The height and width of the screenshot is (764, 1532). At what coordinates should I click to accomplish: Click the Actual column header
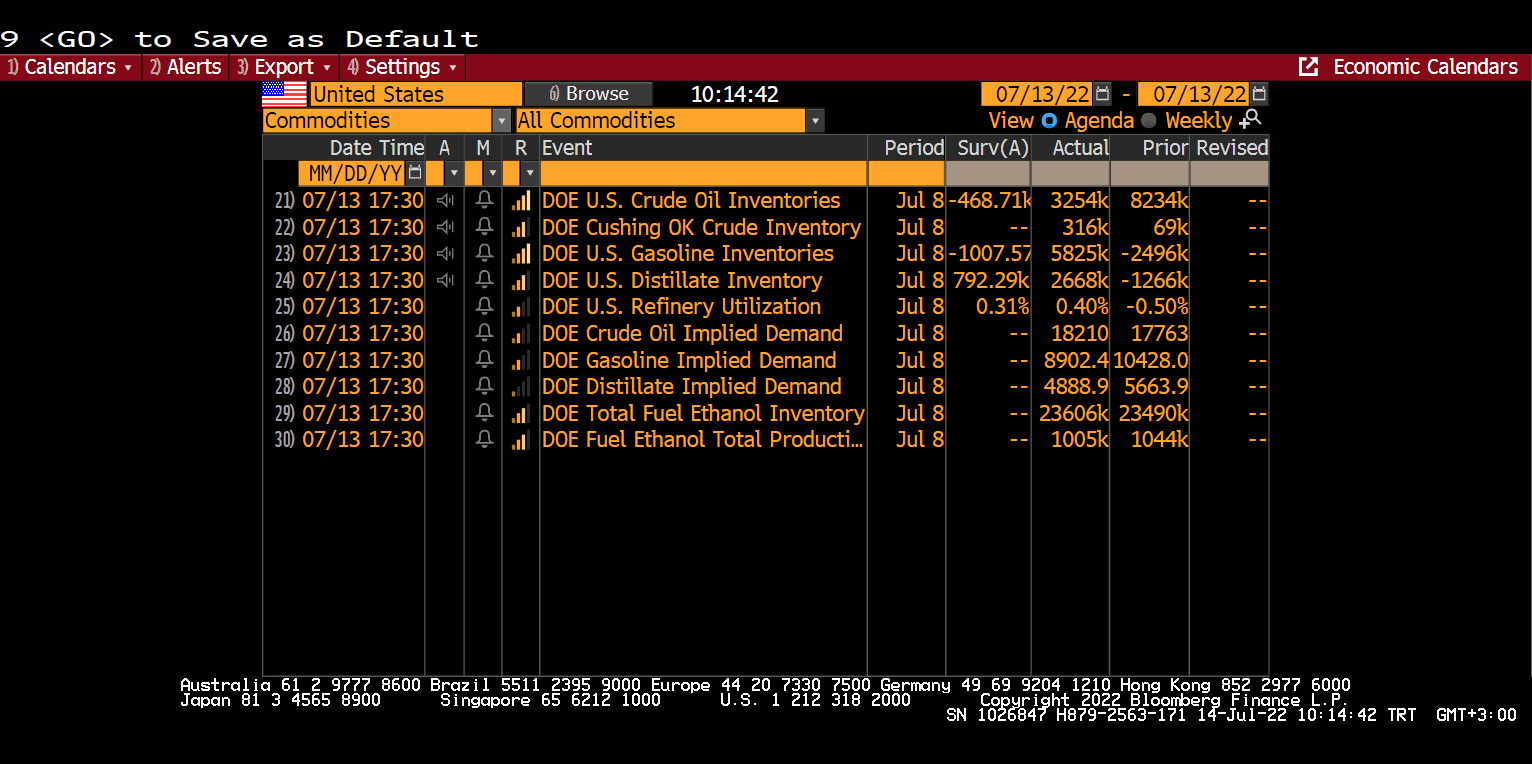[1081, 148]
